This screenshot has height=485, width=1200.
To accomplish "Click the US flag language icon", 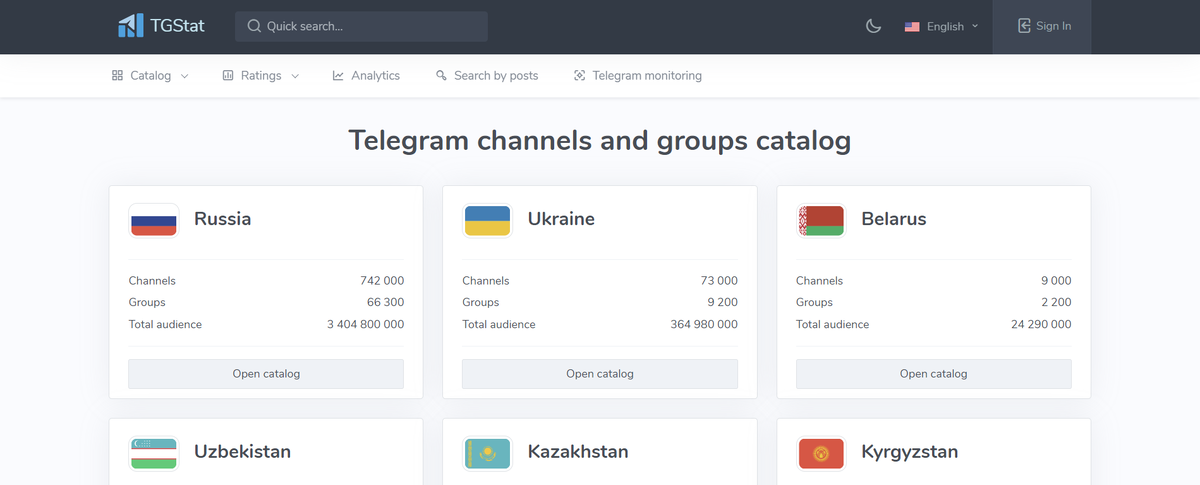I will coord(912,27).
